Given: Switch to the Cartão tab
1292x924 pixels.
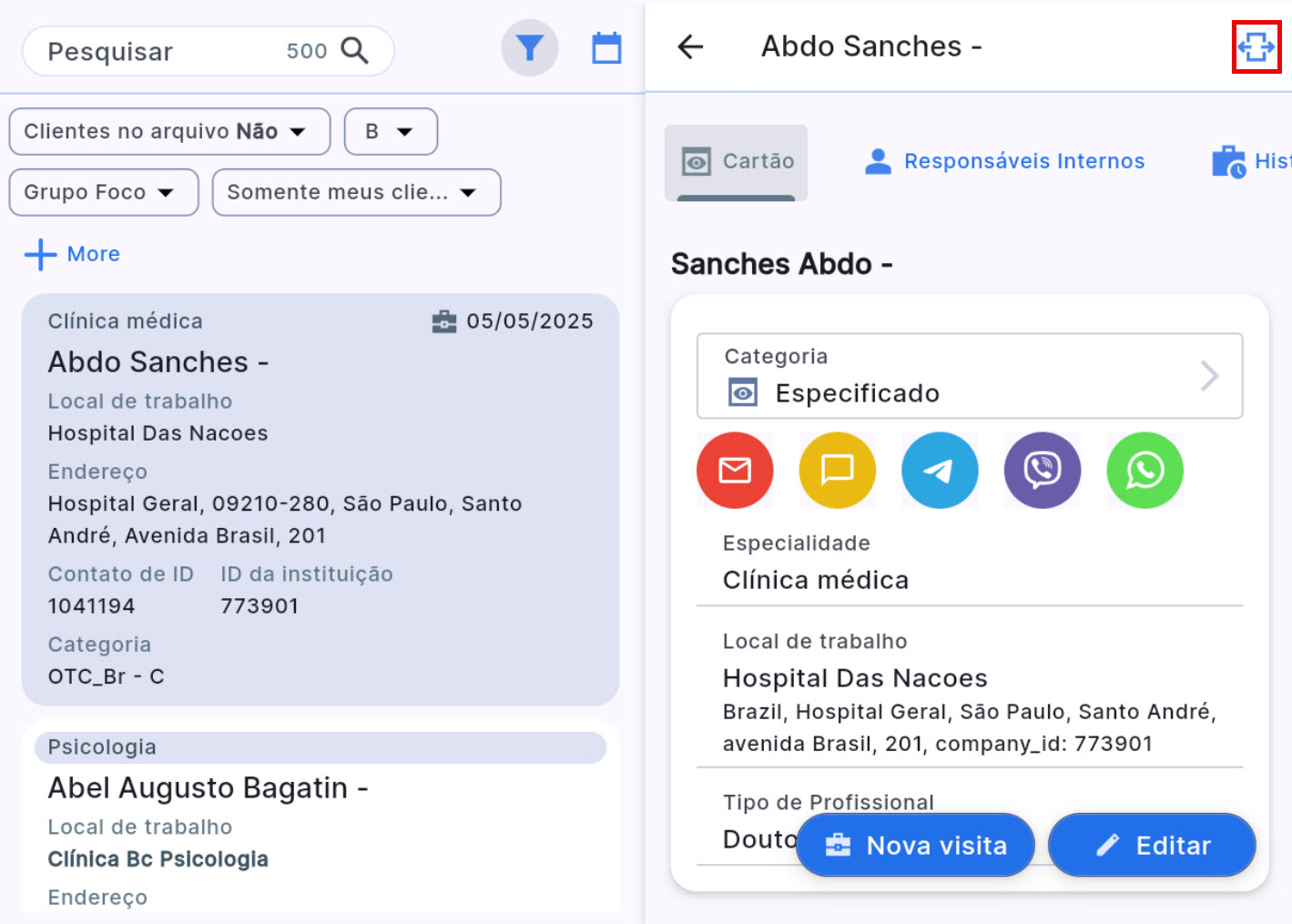Looking at the screenshot, I should pyautogui.click(x=737, y=161).
